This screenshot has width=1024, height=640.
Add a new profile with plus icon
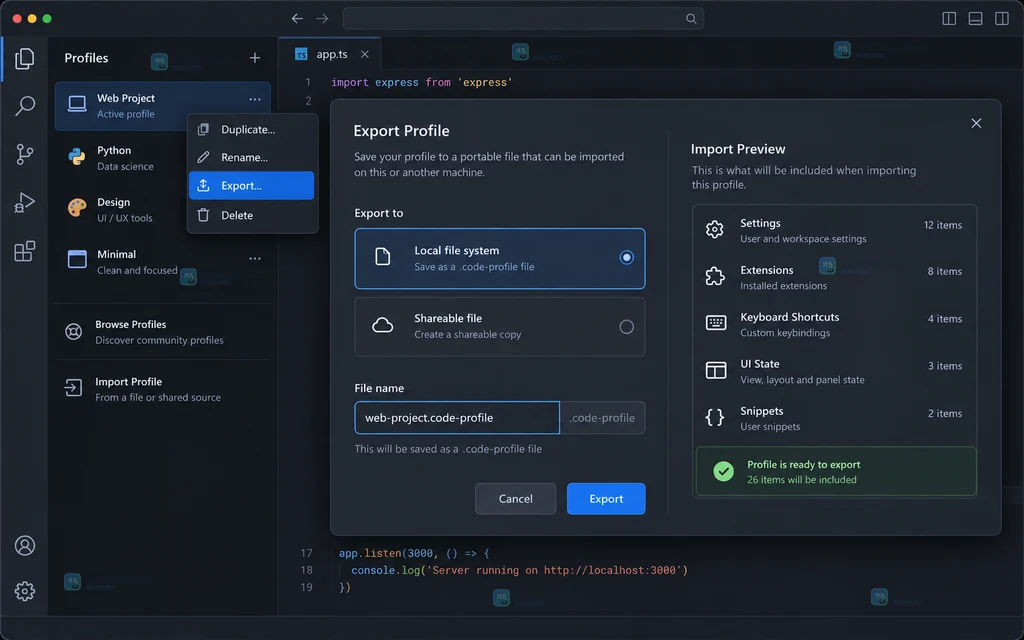pos(255,58)
